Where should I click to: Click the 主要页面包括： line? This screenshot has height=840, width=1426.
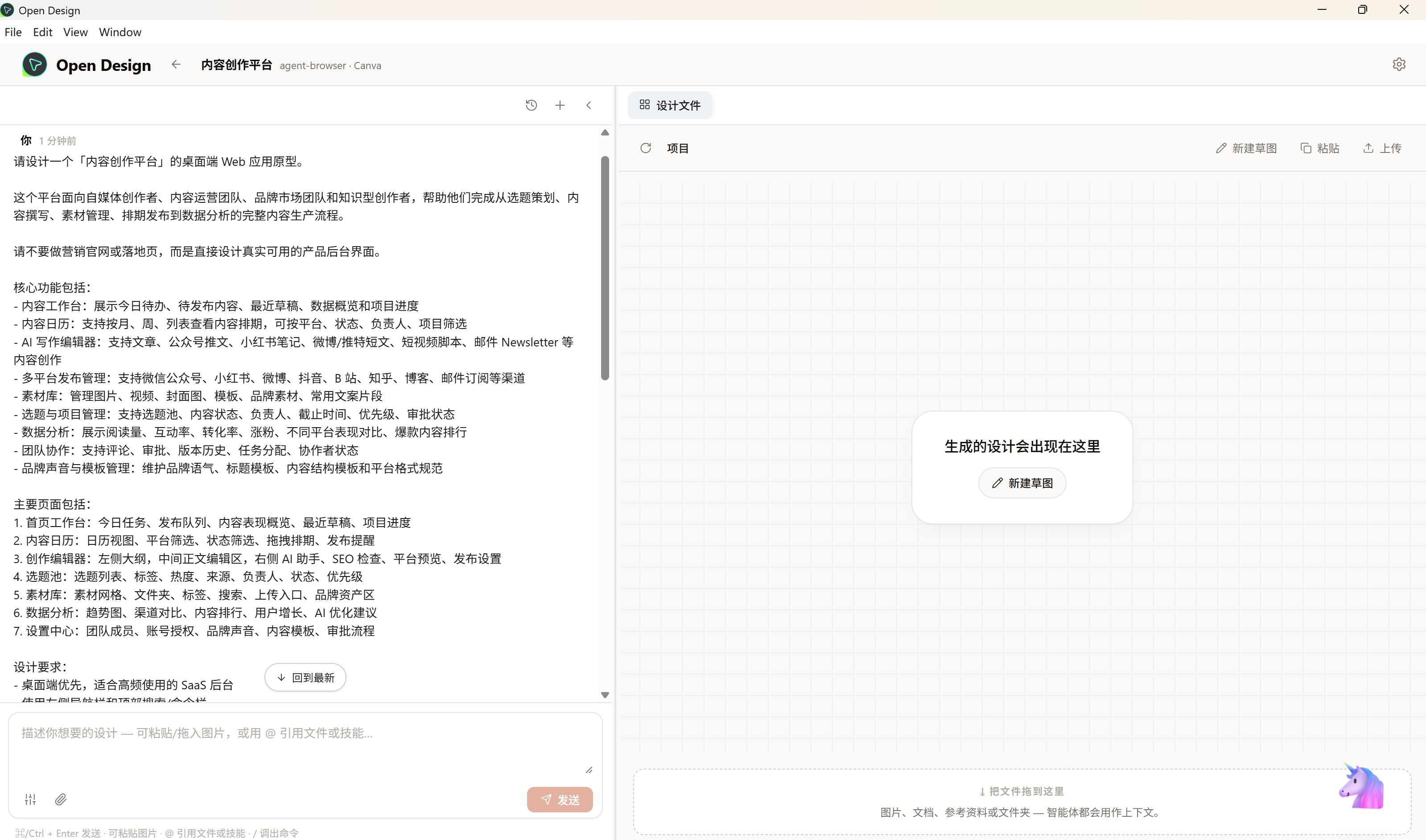point(52,504)
